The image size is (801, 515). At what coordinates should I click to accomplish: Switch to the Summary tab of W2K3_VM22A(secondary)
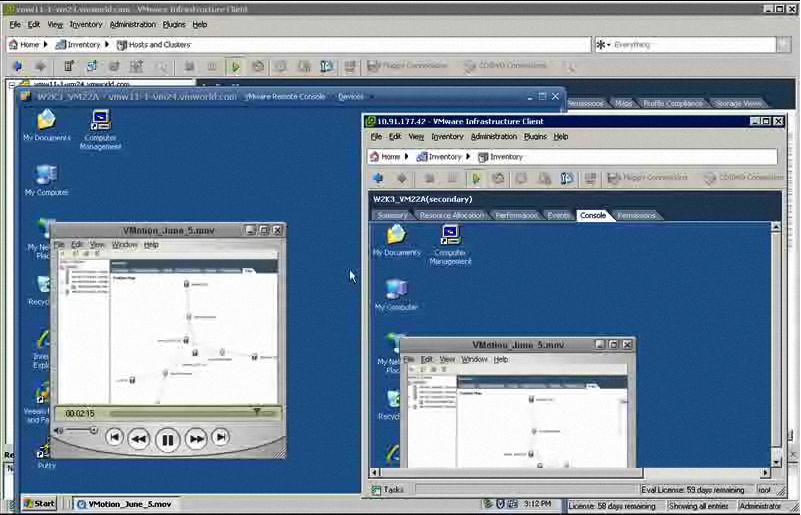click(392, 216)
